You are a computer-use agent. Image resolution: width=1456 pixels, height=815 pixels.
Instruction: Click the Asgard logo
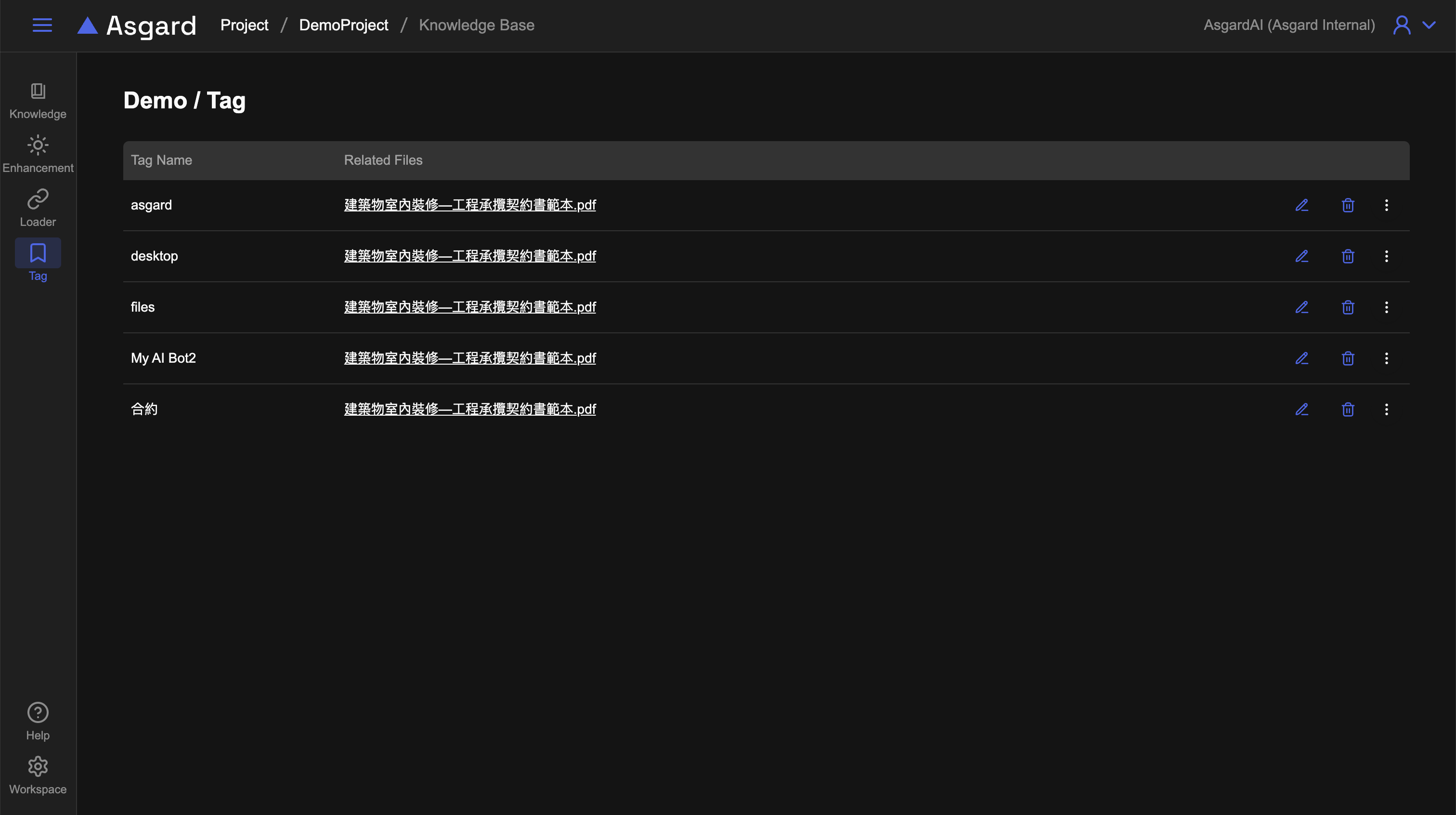[137, 26]
